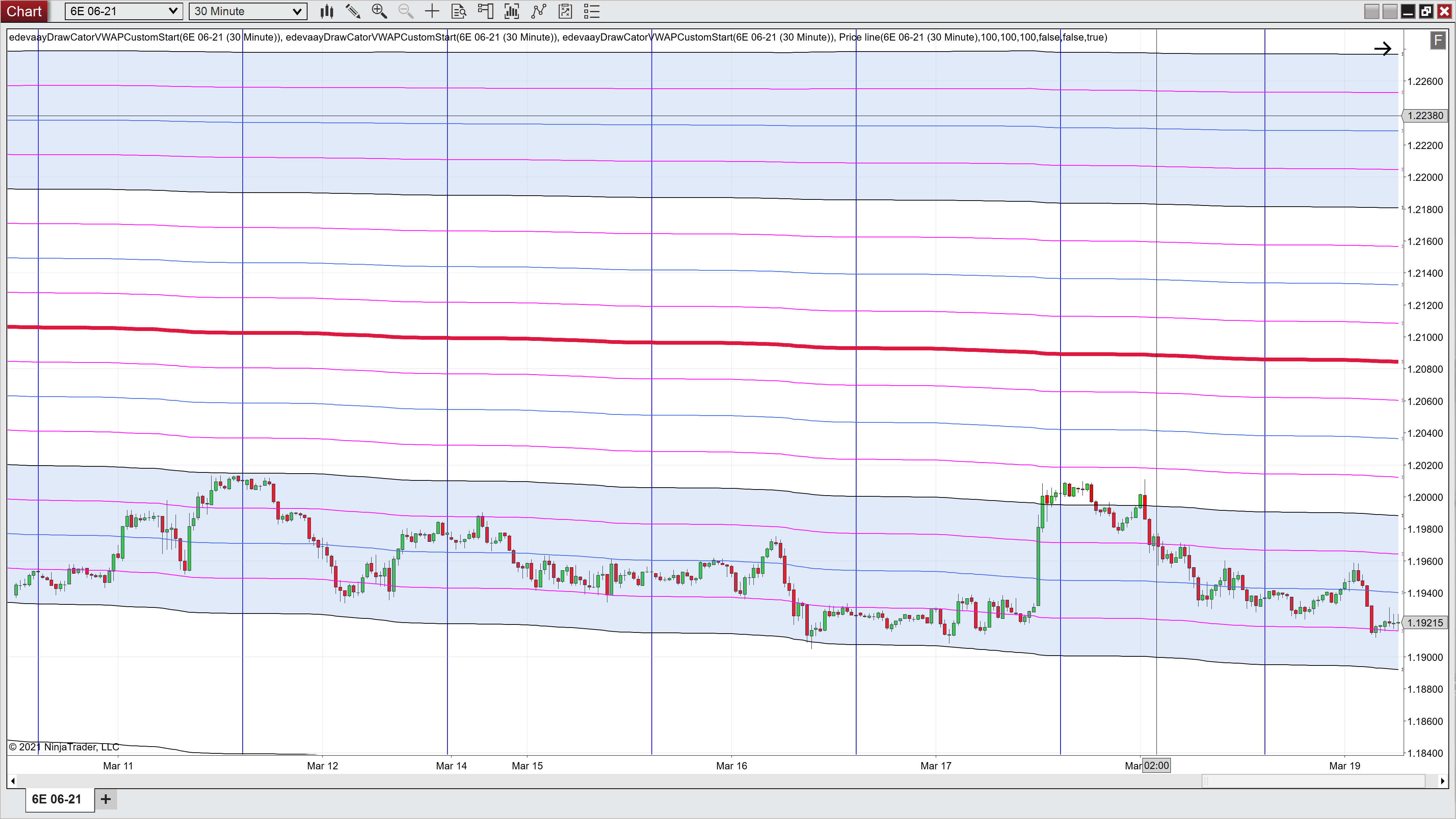Viewport: 1456px width, 819px height.
Task: Select the drawing tools pencil icon
Action: pos(353,11)
